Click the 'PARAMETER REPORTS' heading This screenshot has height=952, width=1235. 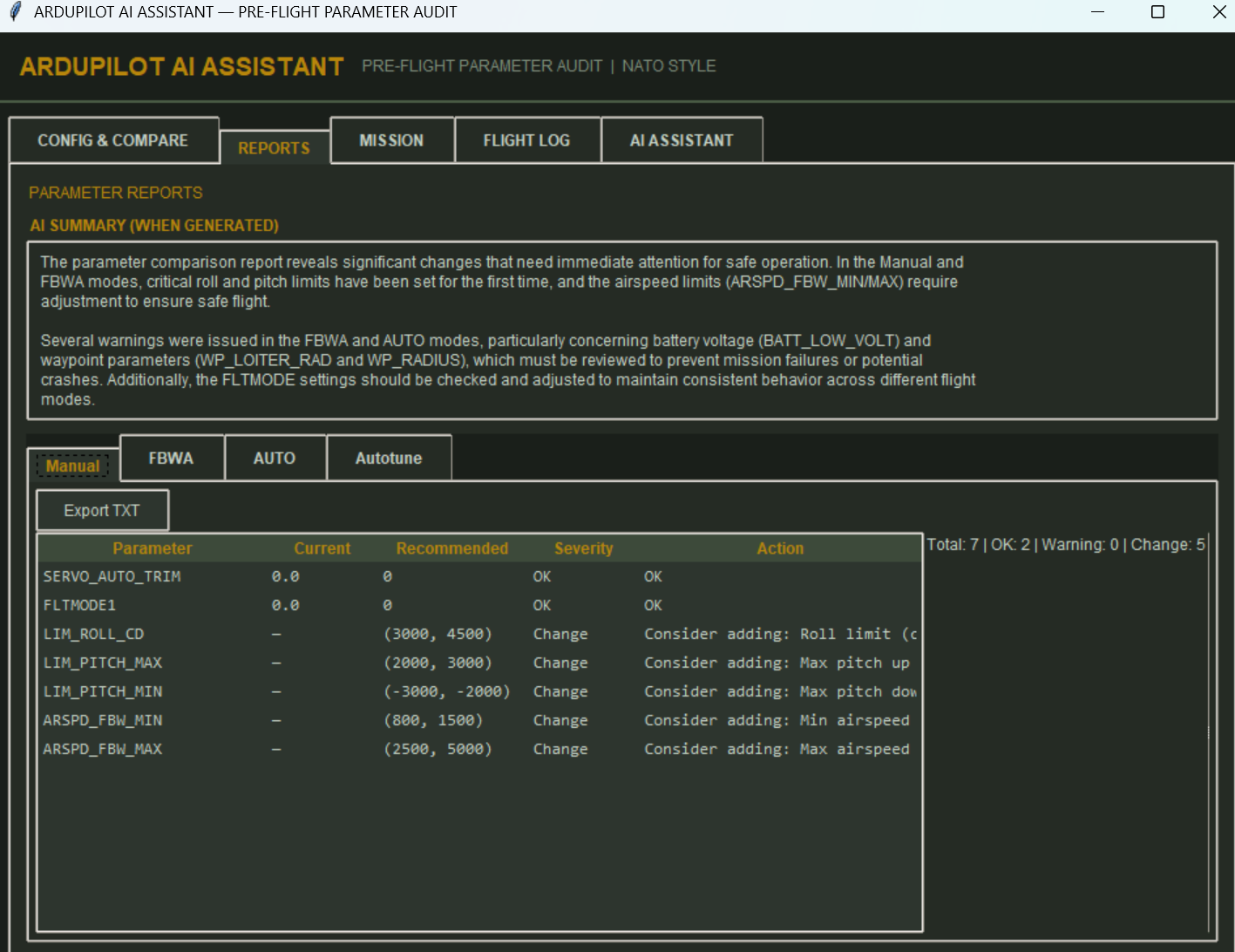click(116, 193)
